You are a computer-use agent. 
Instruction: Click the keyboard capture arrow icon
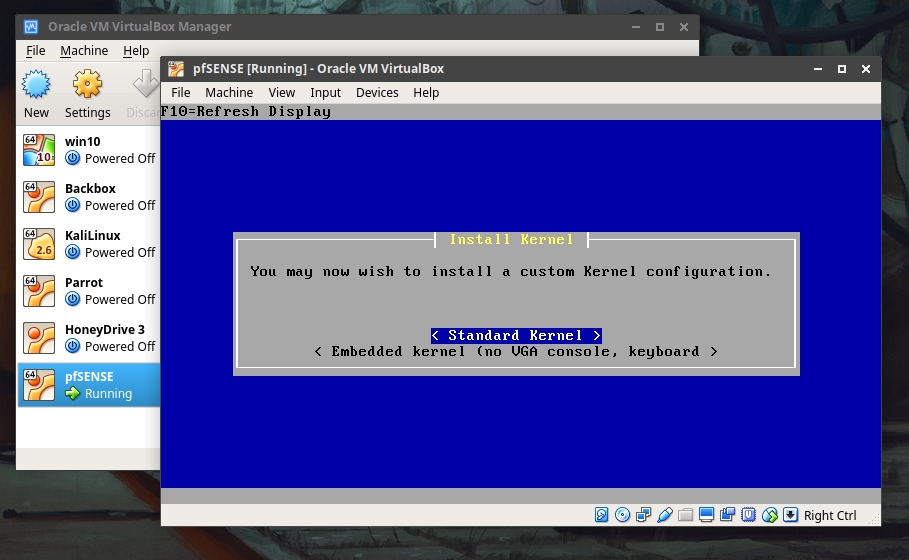pos(790,515)
